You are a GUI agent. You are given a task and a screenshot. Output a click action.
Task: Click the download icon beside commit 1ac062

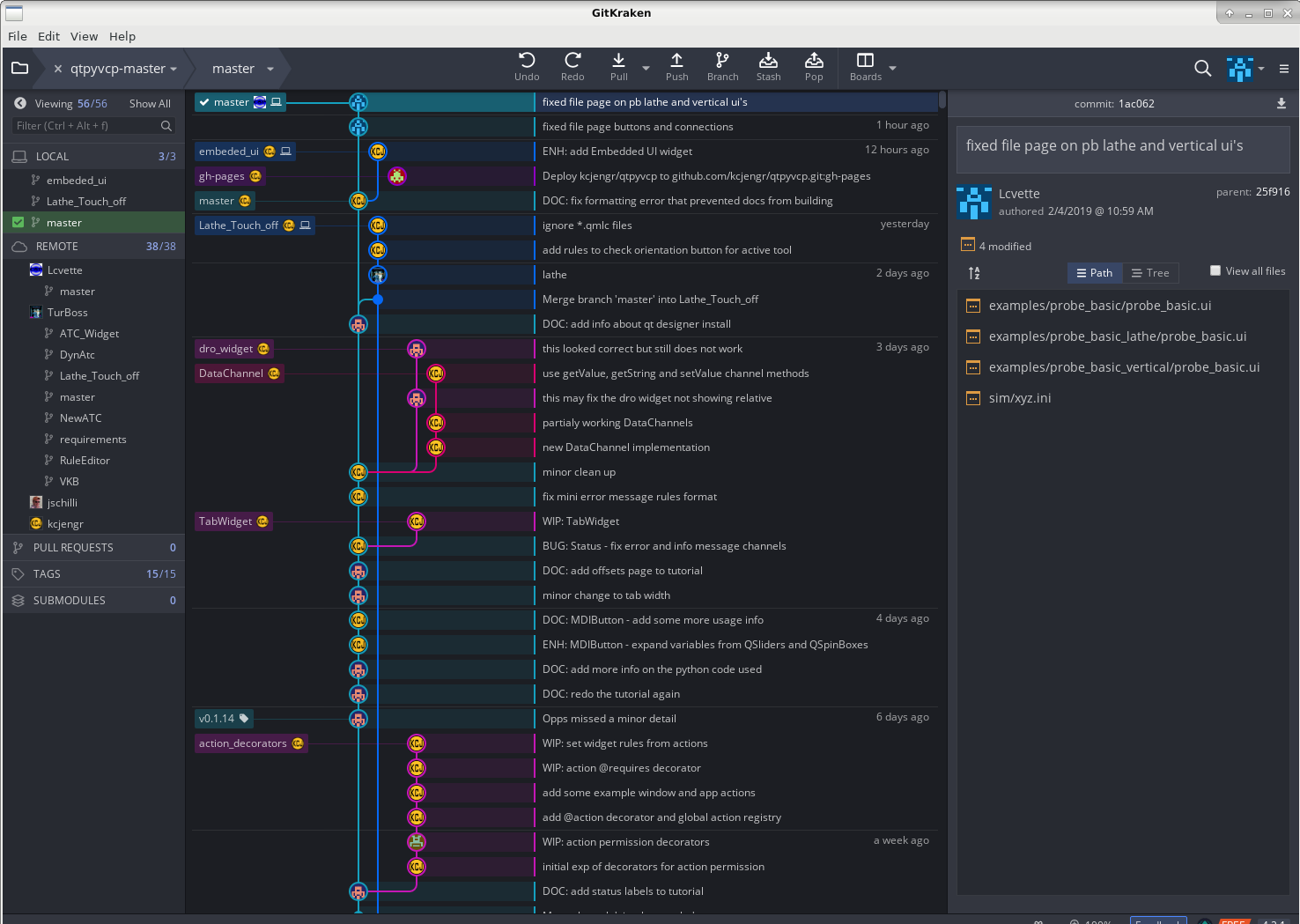(1281, 103)
